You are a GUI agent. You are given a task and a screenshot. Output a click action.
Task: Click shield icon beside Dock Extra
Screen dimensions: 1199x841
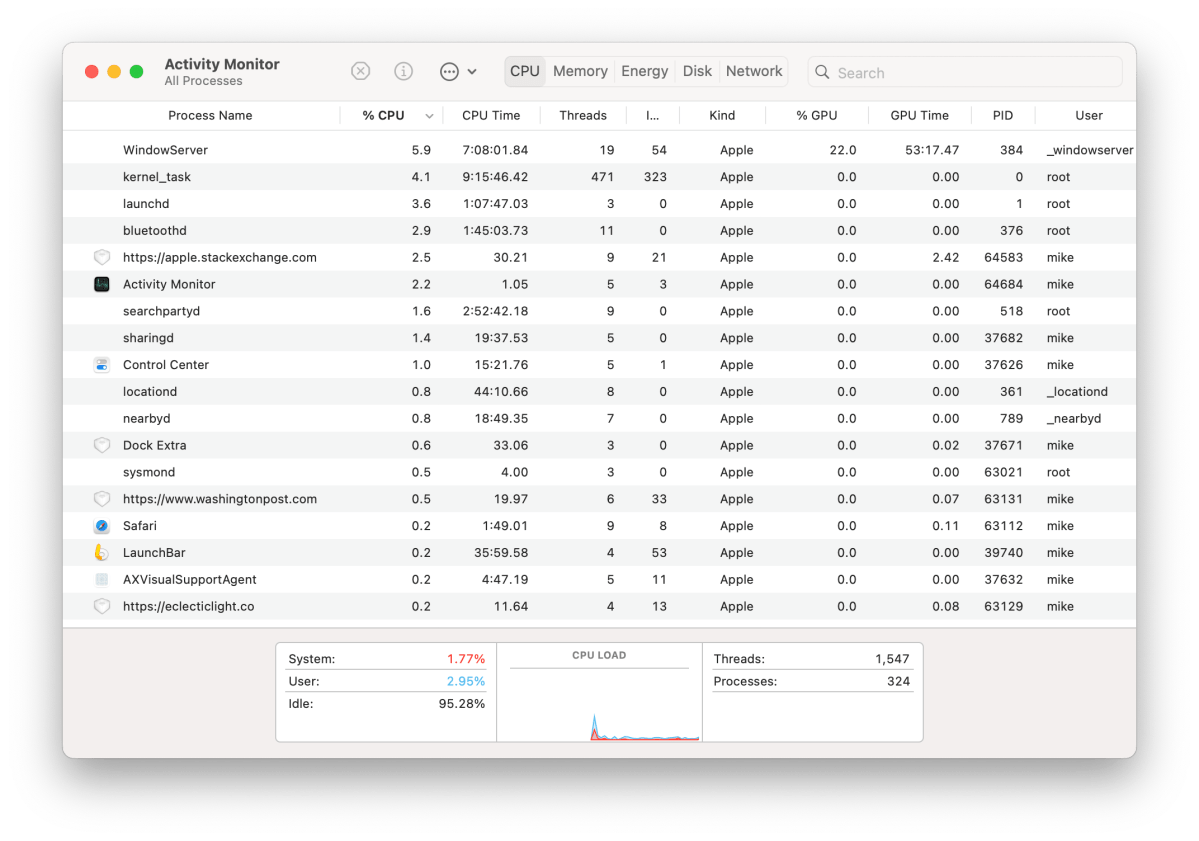[x=101, y=446]
